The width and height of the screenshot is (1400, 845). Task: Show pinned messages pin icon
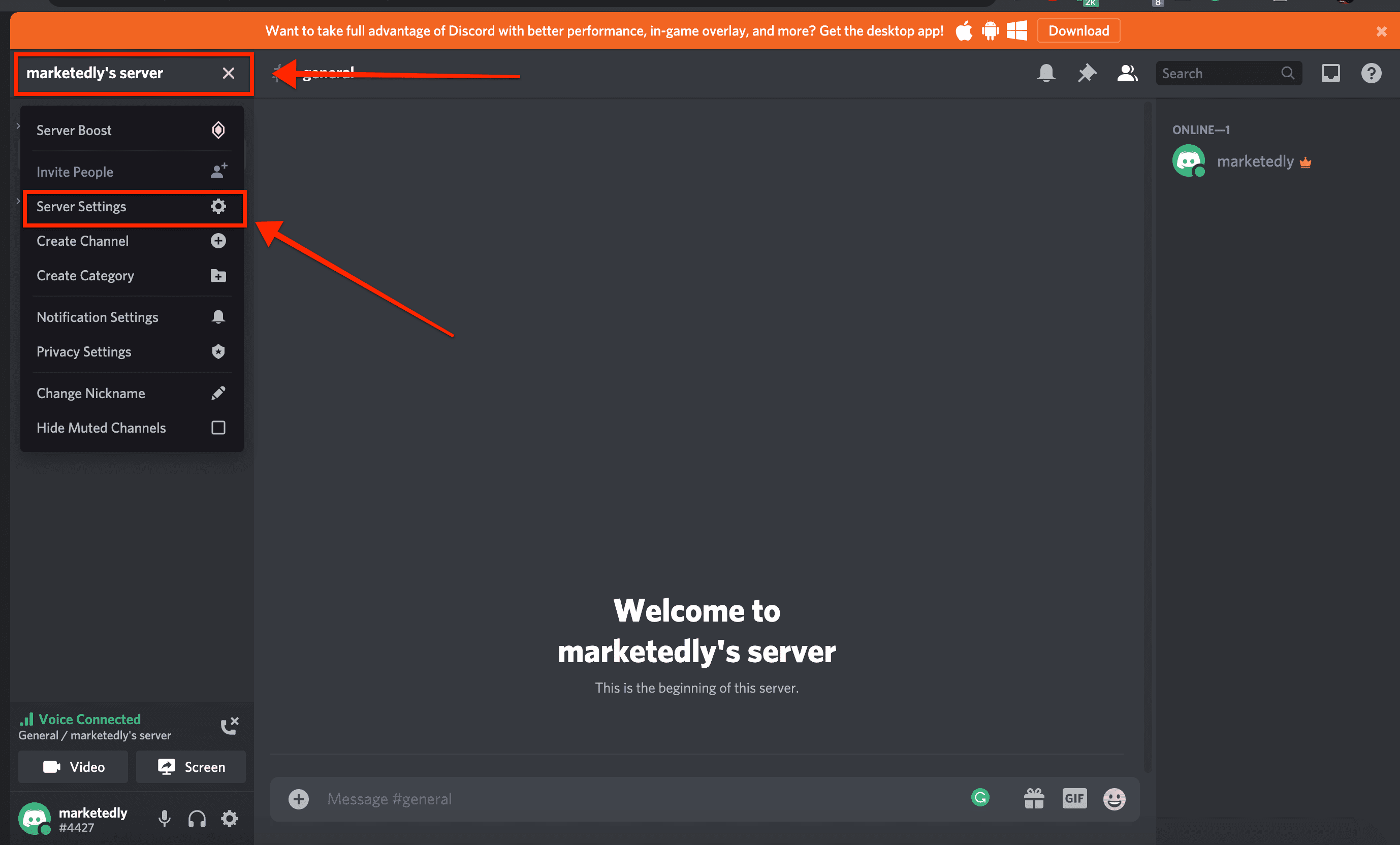pos(1087,73)
